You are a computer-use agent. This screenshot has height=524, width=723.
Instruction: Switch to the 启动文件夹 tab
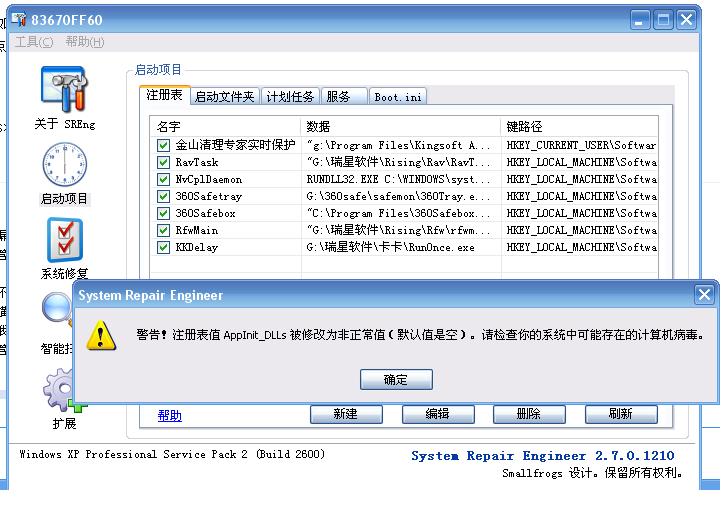click(225, 96)
